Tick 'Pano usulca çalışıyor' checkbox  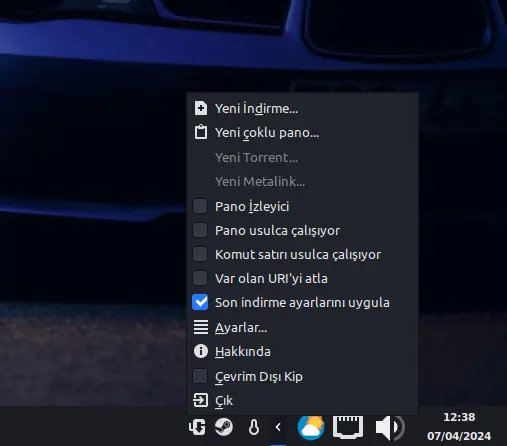pyautogui.click(x=200, y=230)
